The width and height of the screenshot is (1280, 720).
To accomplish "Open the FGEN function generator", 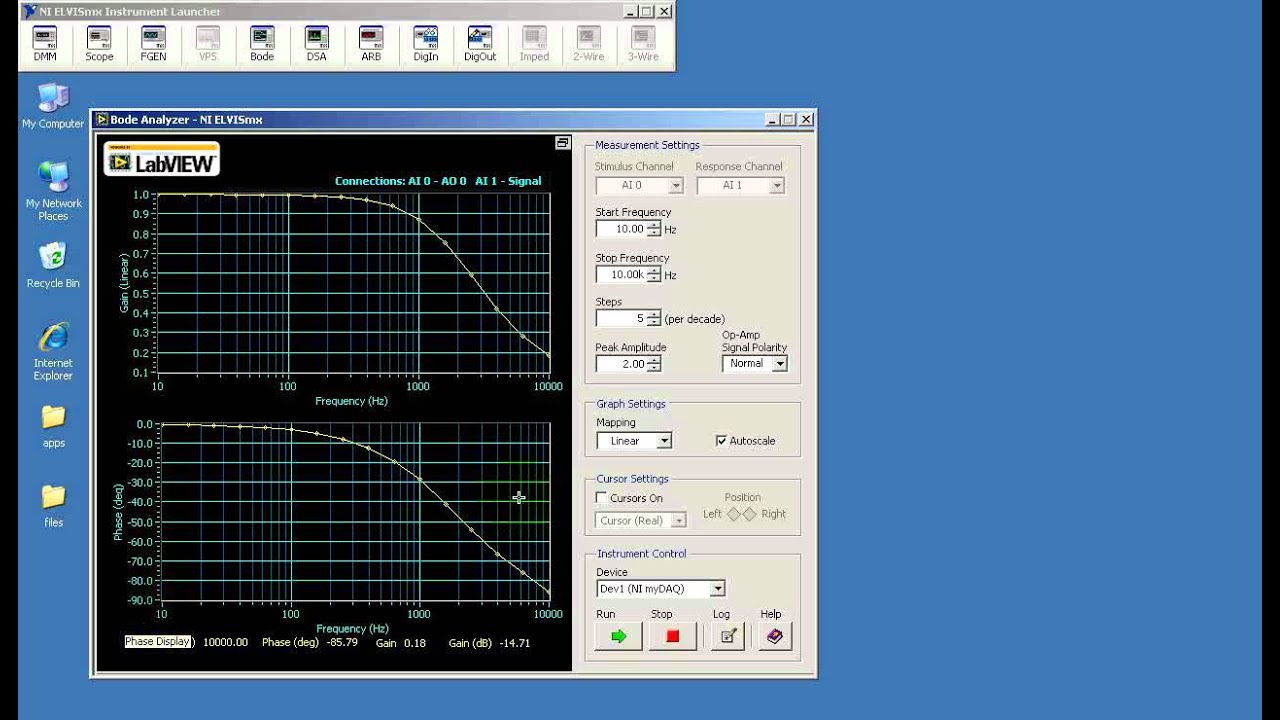I will (x=153, y=45).
